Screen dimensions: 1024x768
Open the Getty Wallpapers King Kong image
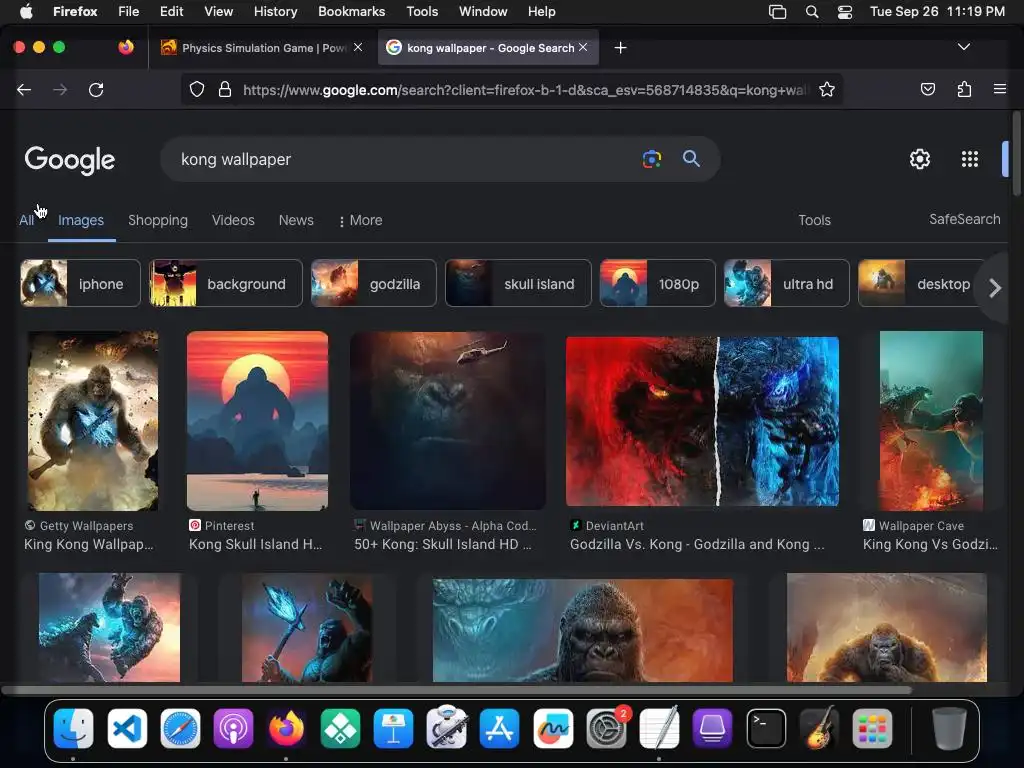[x=93, y=421]
